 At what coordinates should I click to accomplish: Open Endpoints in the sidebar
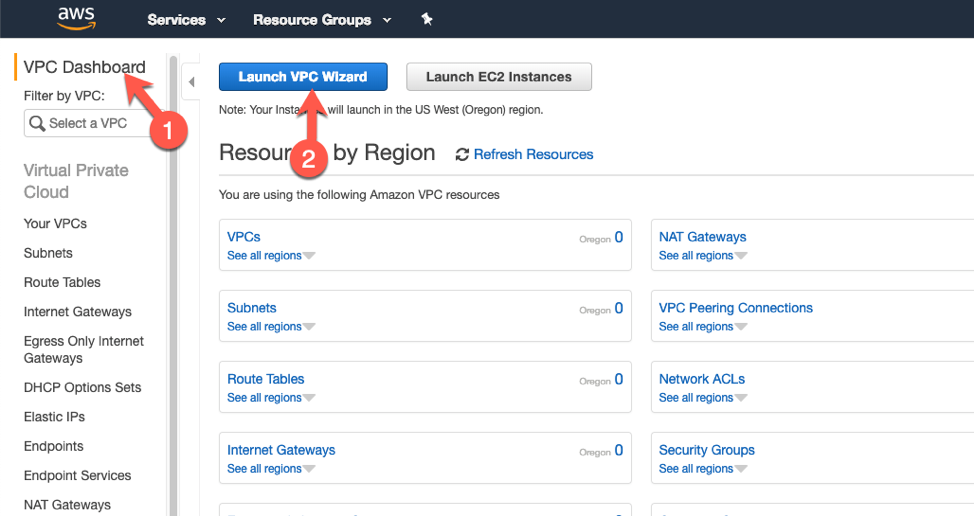(x=53, y=446)
